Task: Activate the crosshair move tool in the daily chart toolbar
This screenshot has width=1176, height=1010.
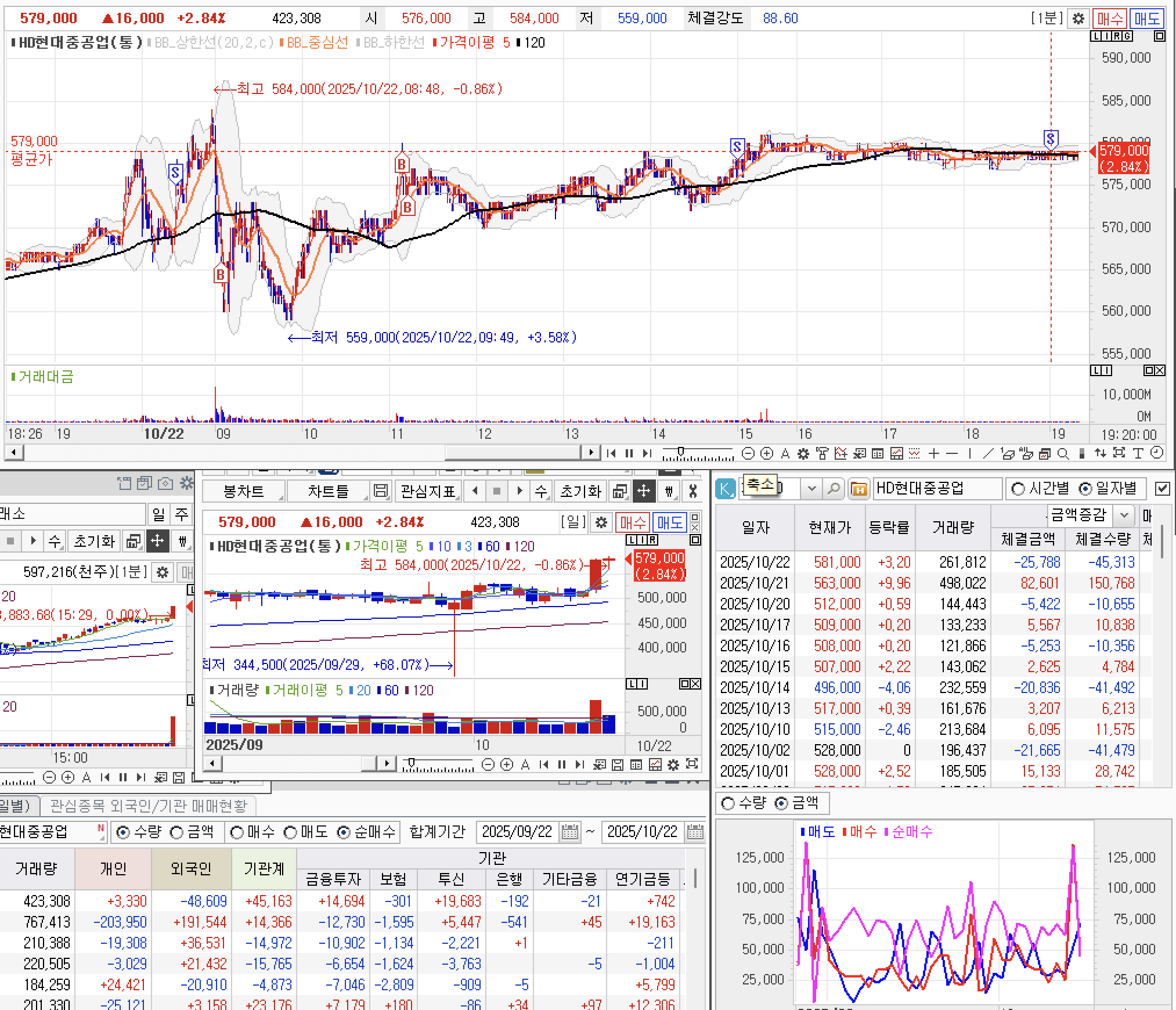Action: point(644,492)
